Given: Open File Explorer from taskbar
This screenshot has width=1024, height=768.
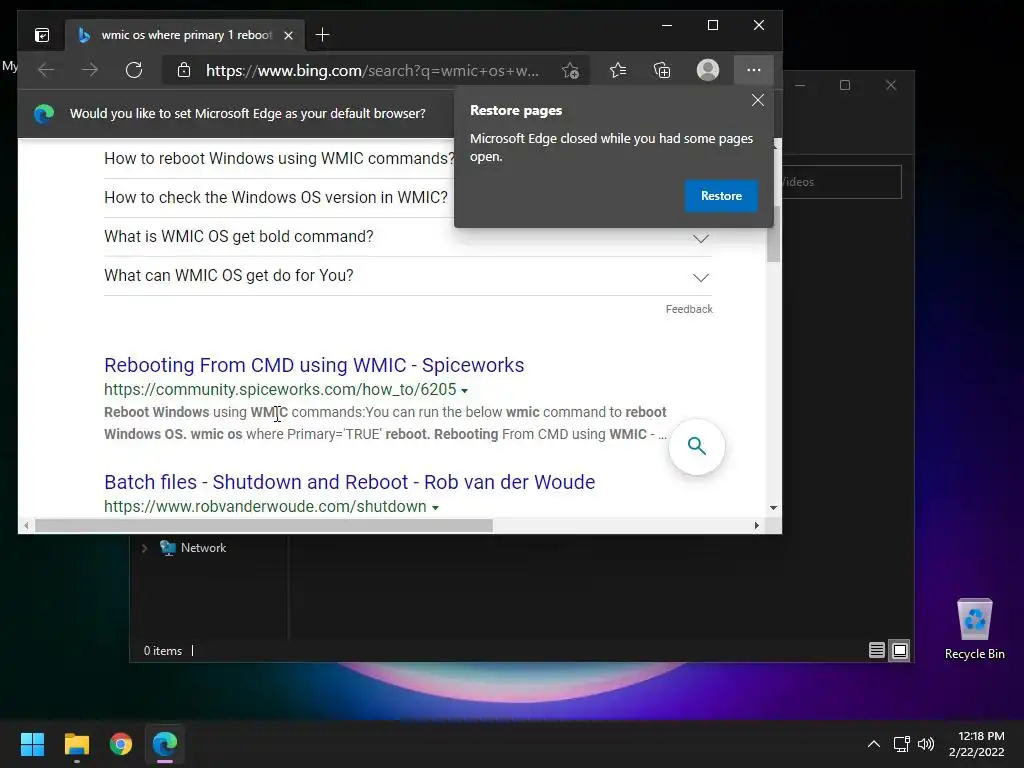Looking at the screenshot, I should click(76, 744).
